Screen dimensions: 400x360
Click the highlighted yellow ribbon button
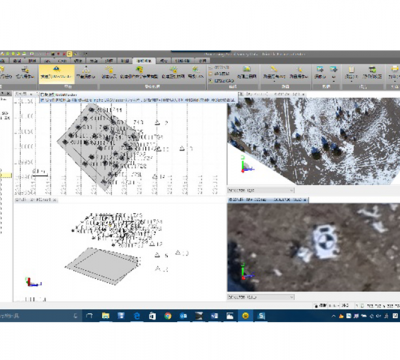(56, 74)
